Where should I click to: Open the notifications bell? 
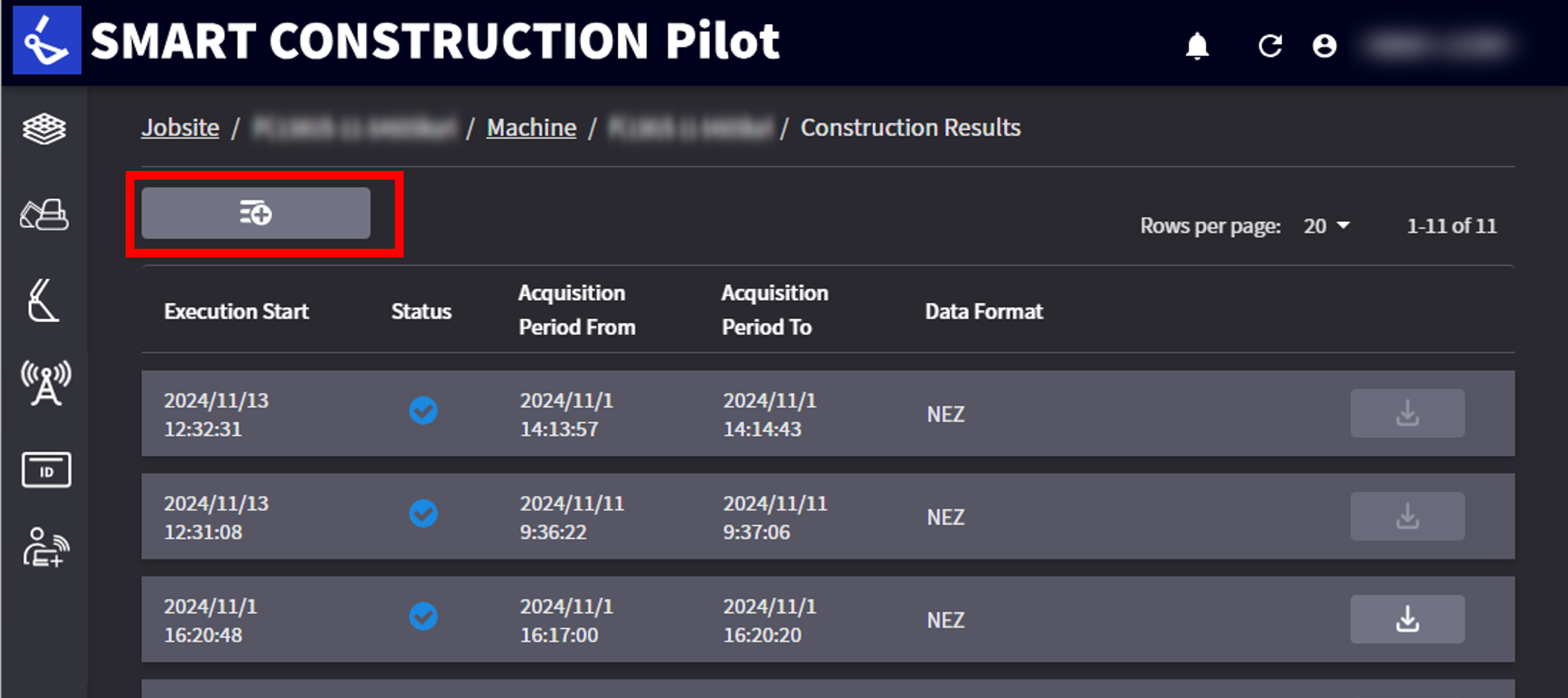tap(1196, 46)
